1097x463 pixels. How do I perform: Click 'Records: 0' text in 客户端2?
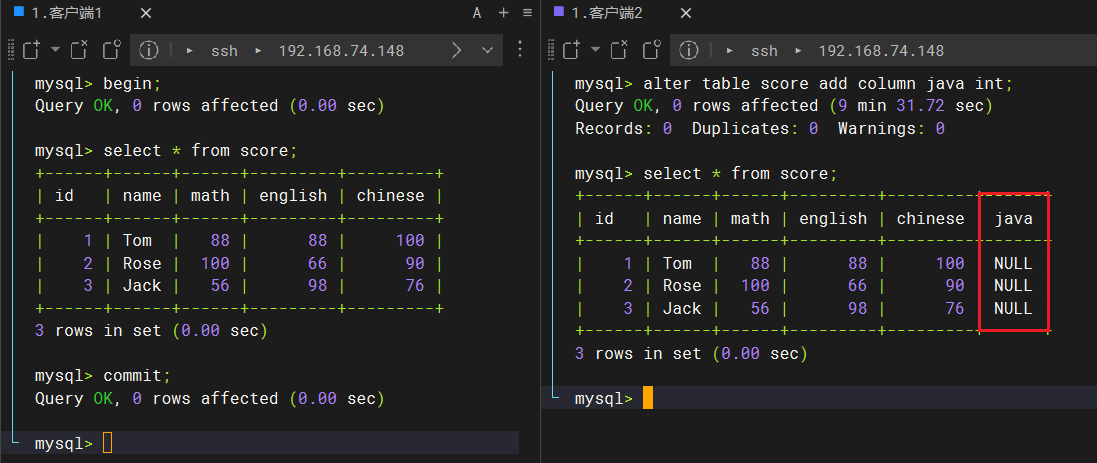point(623,129)
